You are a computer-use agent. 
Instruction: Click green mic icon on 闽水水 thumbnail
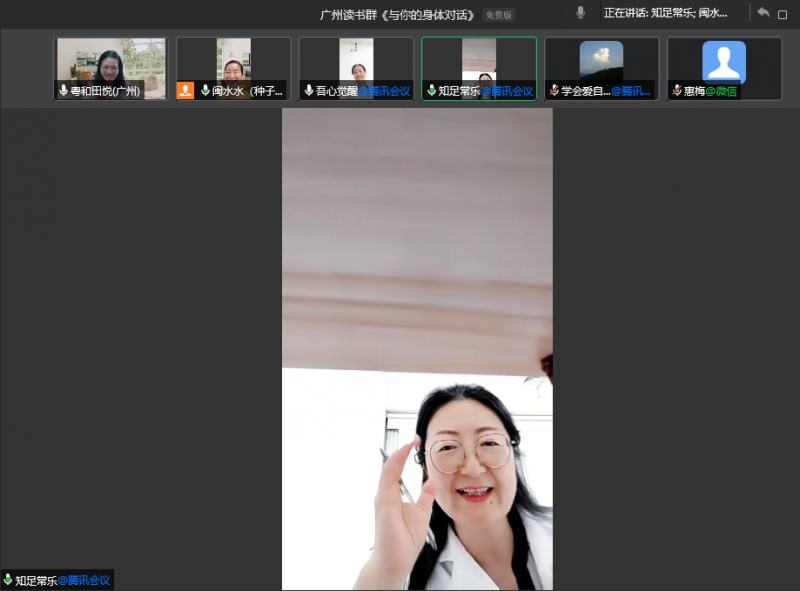click(x=205, y=90)
